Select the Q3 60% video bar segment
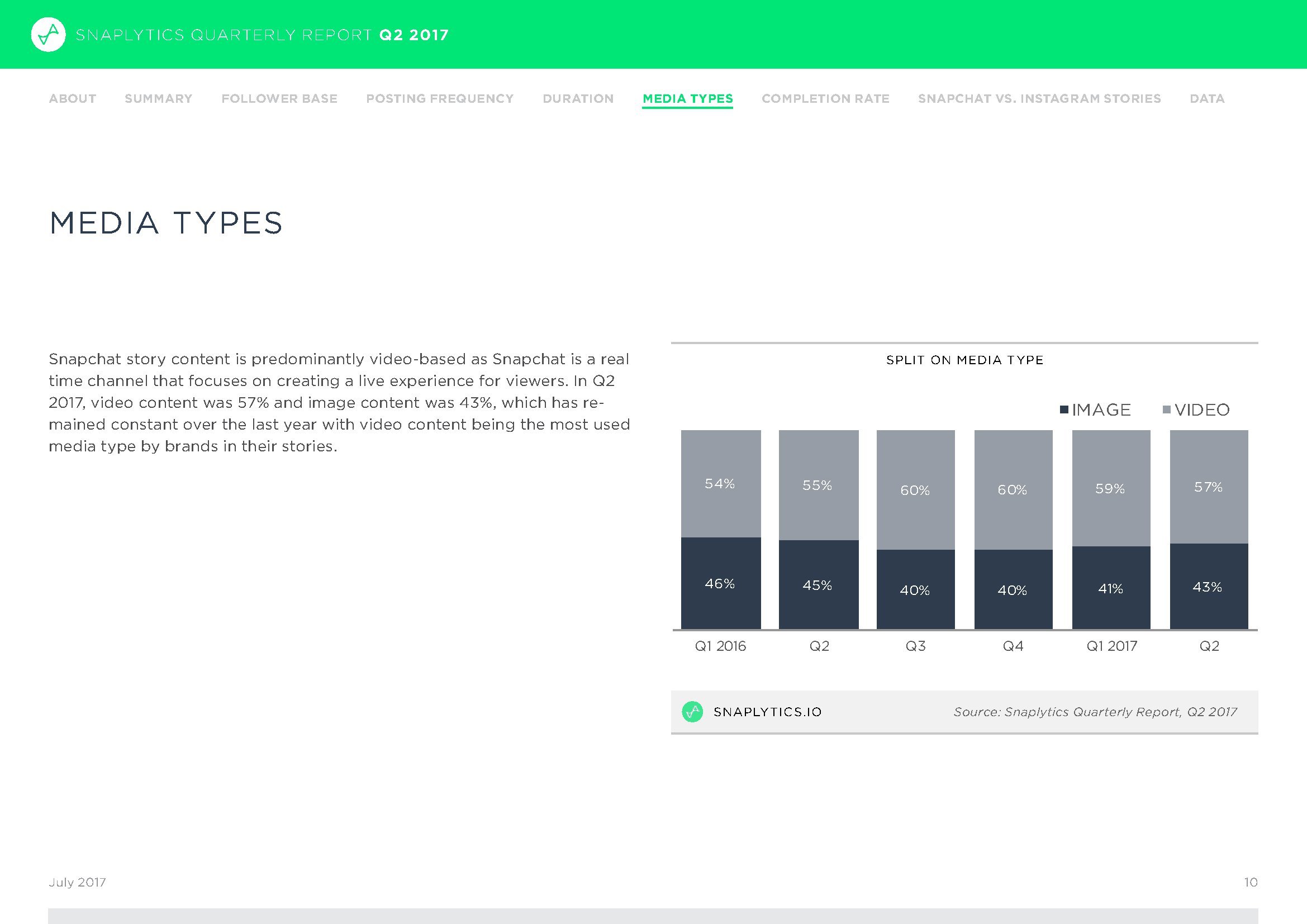Image resolution: width=1307 pixels, height=924 pixels. click(915, 490)
